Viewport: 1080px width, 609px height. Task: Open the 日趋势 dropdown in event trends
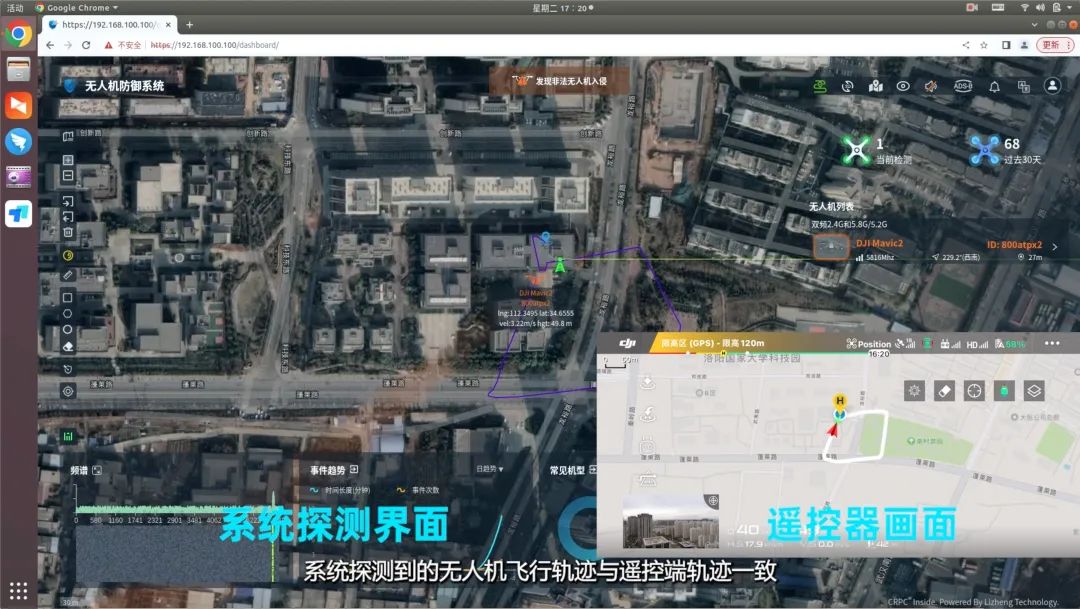[489, 469]
